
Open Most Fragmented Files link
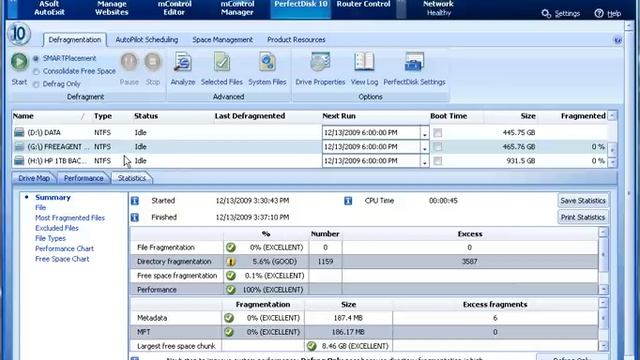pyautogui.click(x=70, y=218)
